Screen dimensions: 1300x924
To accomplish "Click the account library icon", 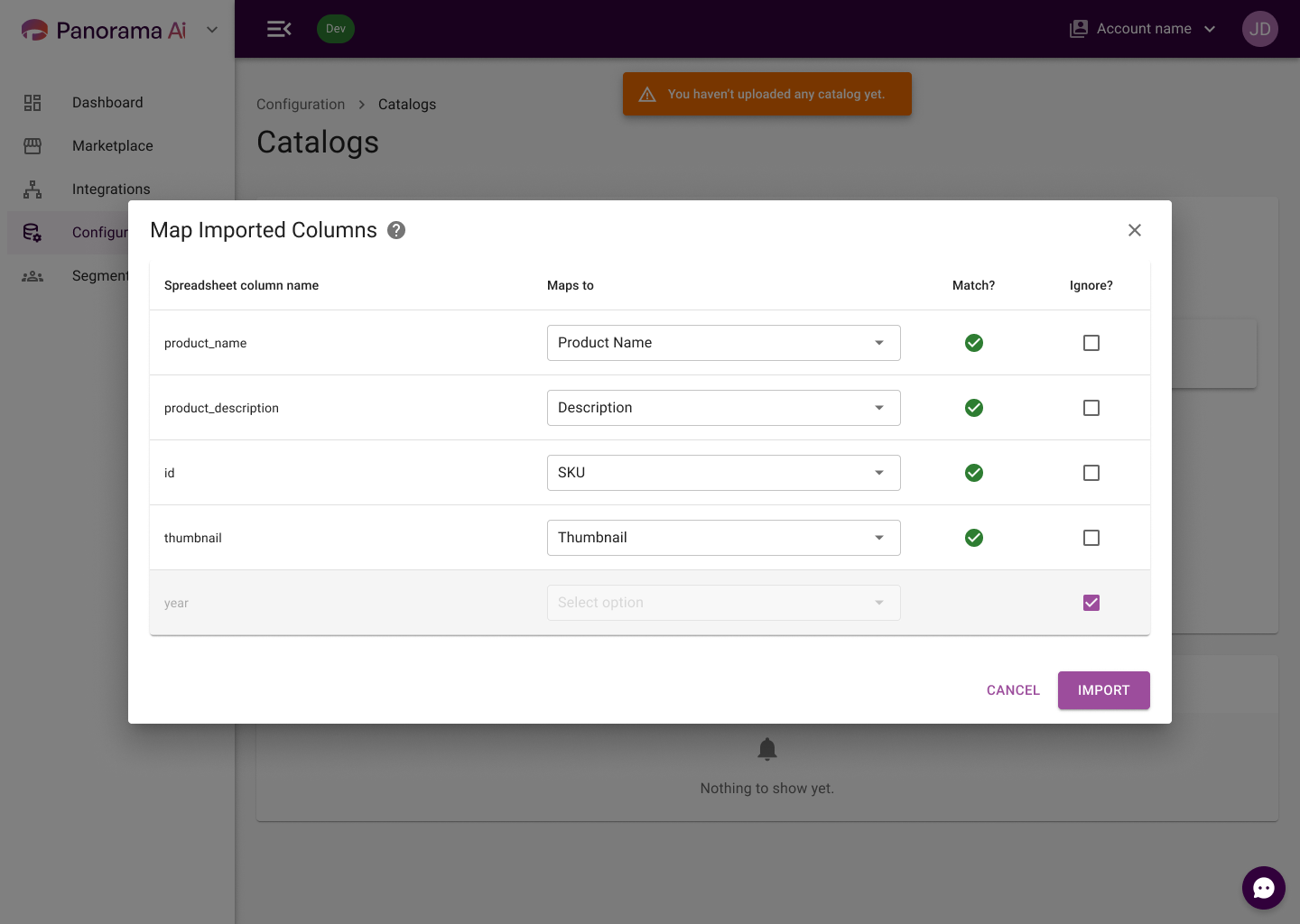I will click(x=1079, y=29).
